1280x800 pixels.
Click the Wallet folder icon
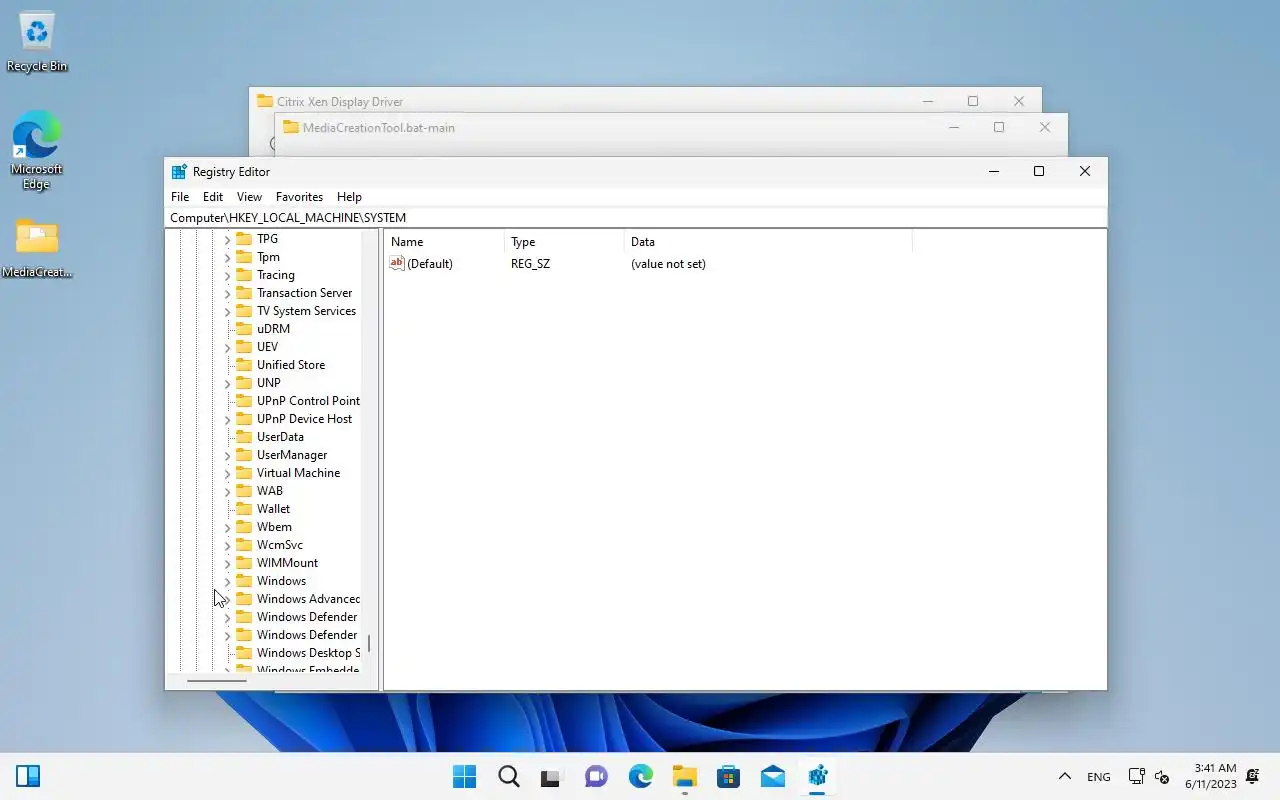[x=243, y=509]
